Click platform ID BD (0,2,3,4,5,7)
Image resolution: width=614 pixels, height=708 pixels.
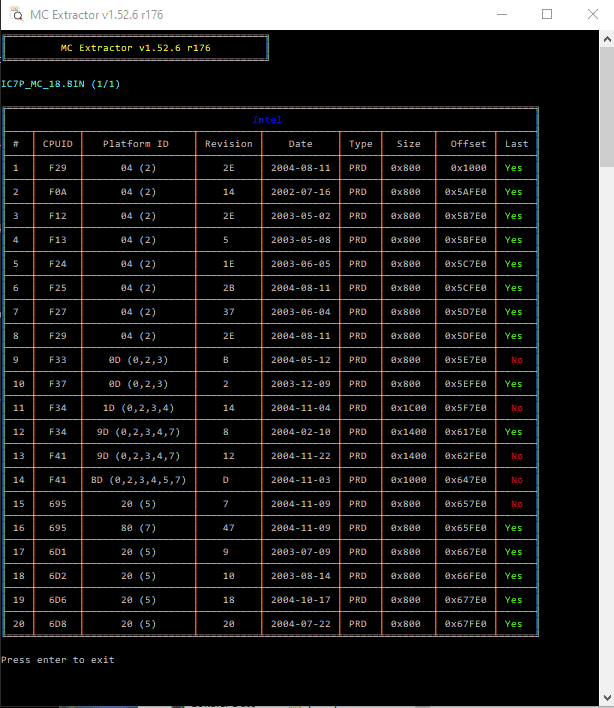pyautogui.click(x=138, y=480)
